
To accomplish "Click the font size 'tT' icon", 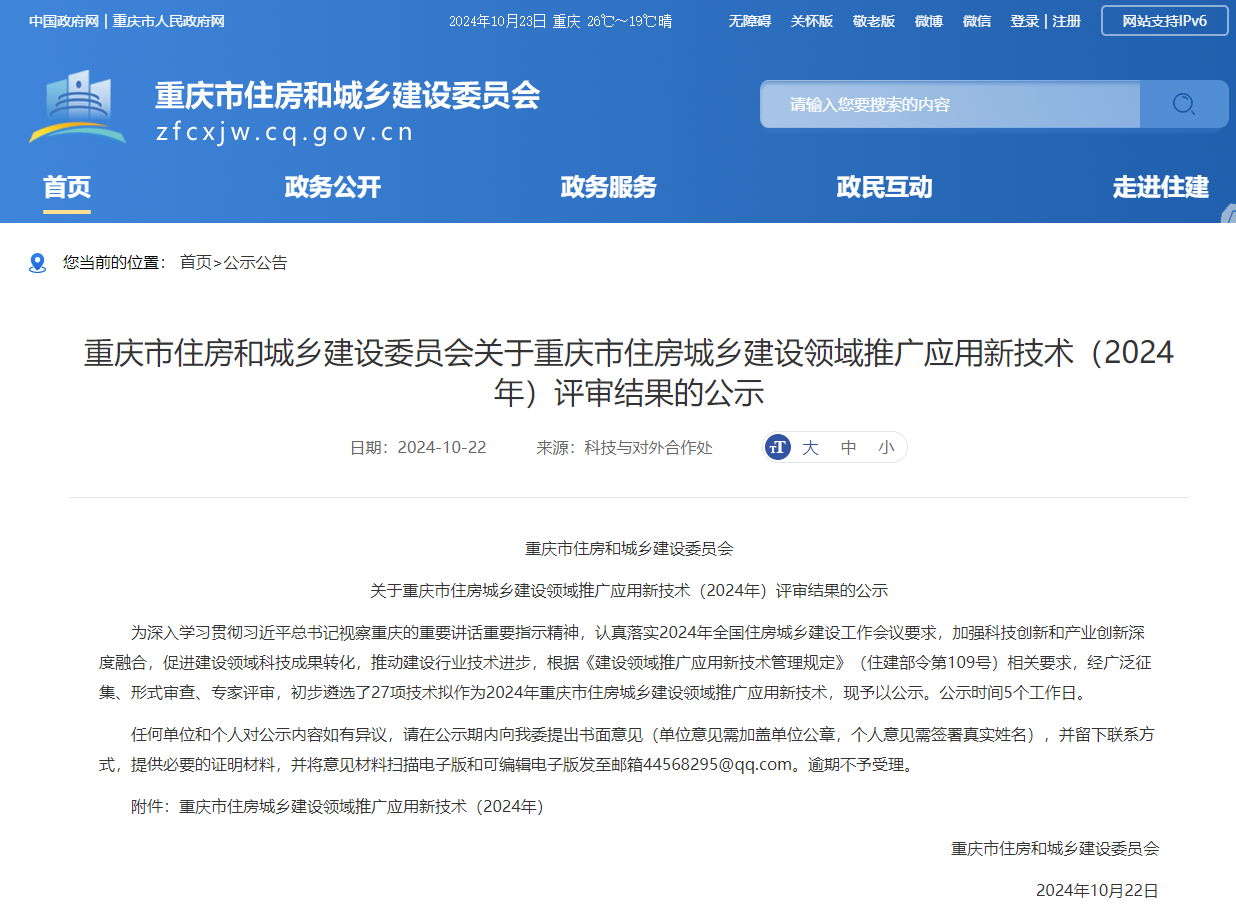I will point(778,447).
